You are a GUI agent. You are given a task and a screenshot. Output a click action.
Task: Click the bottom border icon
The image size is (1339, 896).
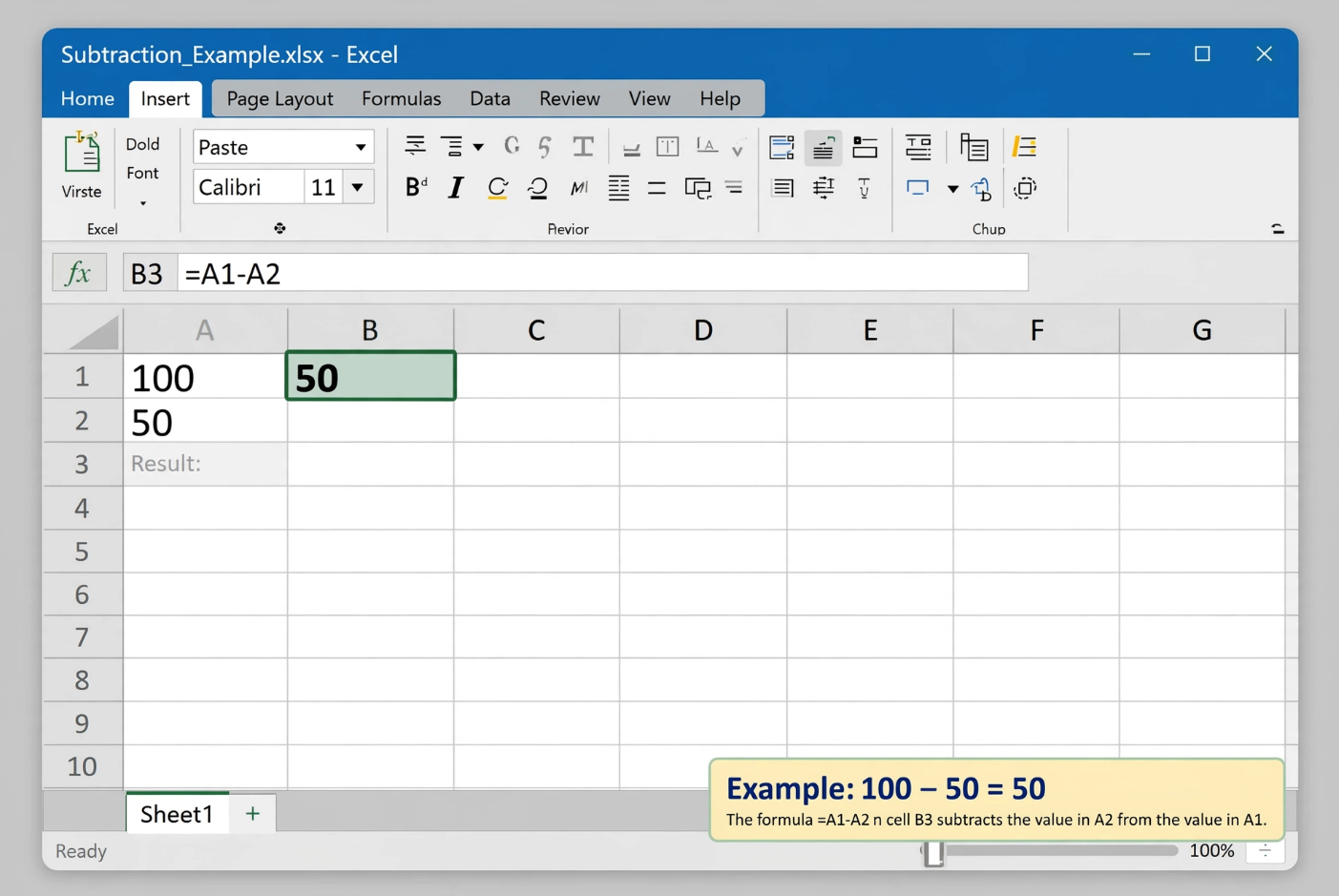pos(631,148)
